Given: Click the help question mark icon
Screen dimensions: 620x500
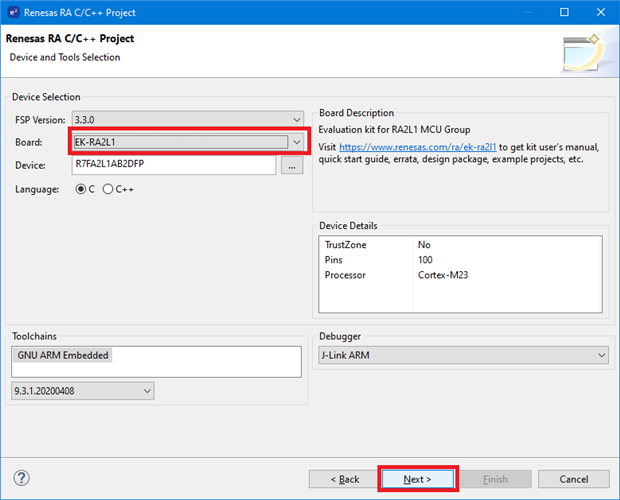Looking at the screenshot, I should [x=21, y=478].
